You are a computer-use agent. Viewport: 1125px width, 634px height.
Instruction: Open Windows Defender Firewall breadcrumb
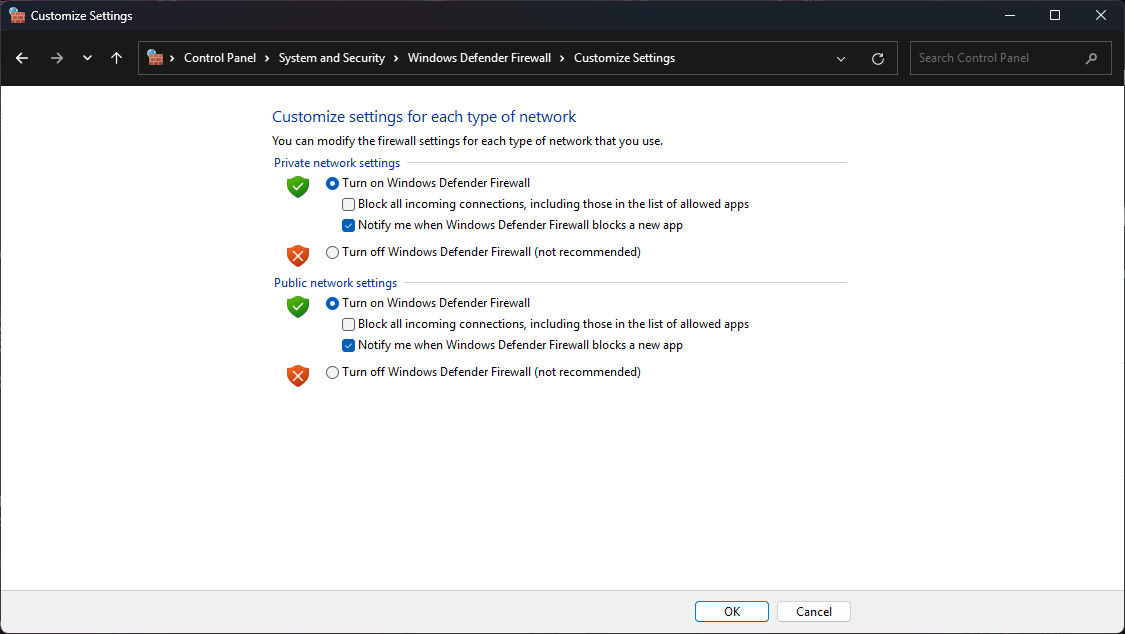[x=479, y=58]
